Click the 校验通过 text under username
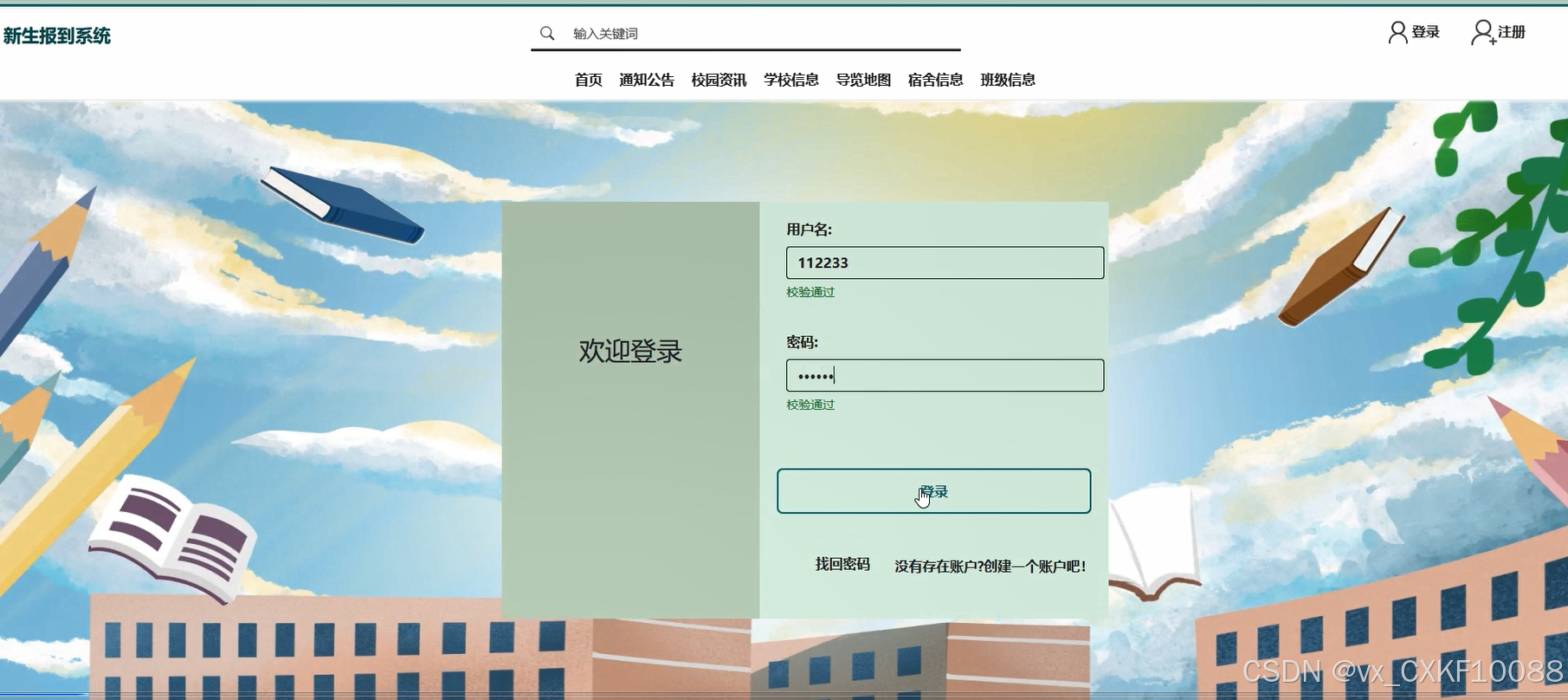The image size is (1568, 700). (810, 292)
